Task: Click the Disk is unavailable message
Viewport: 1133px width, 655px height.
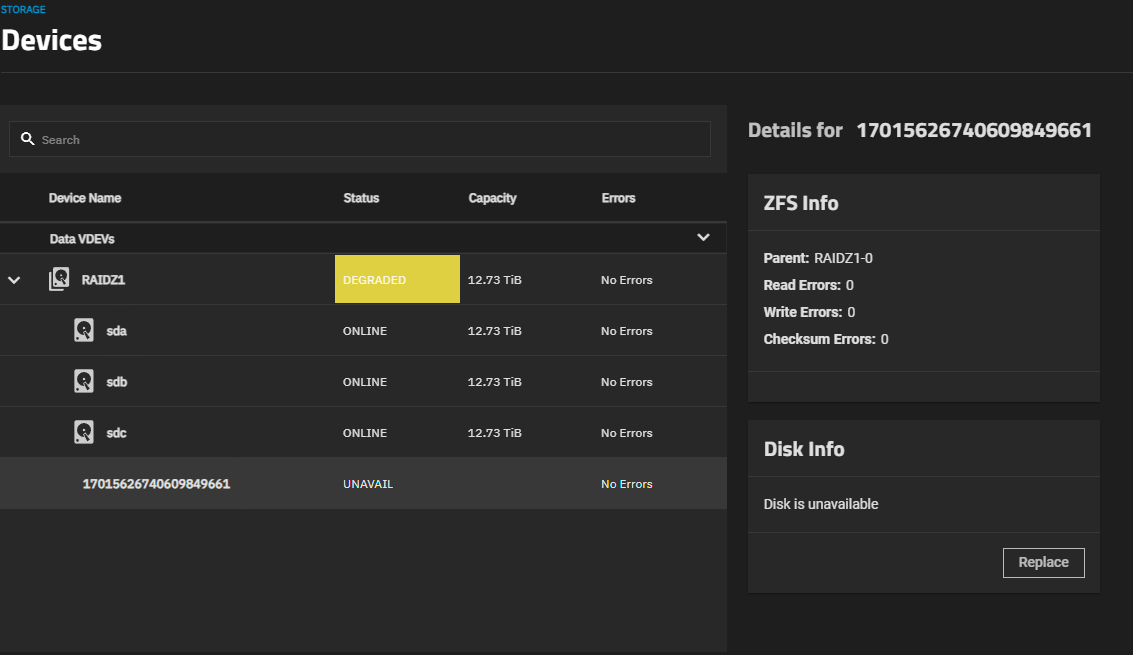Action: point(821,504)
